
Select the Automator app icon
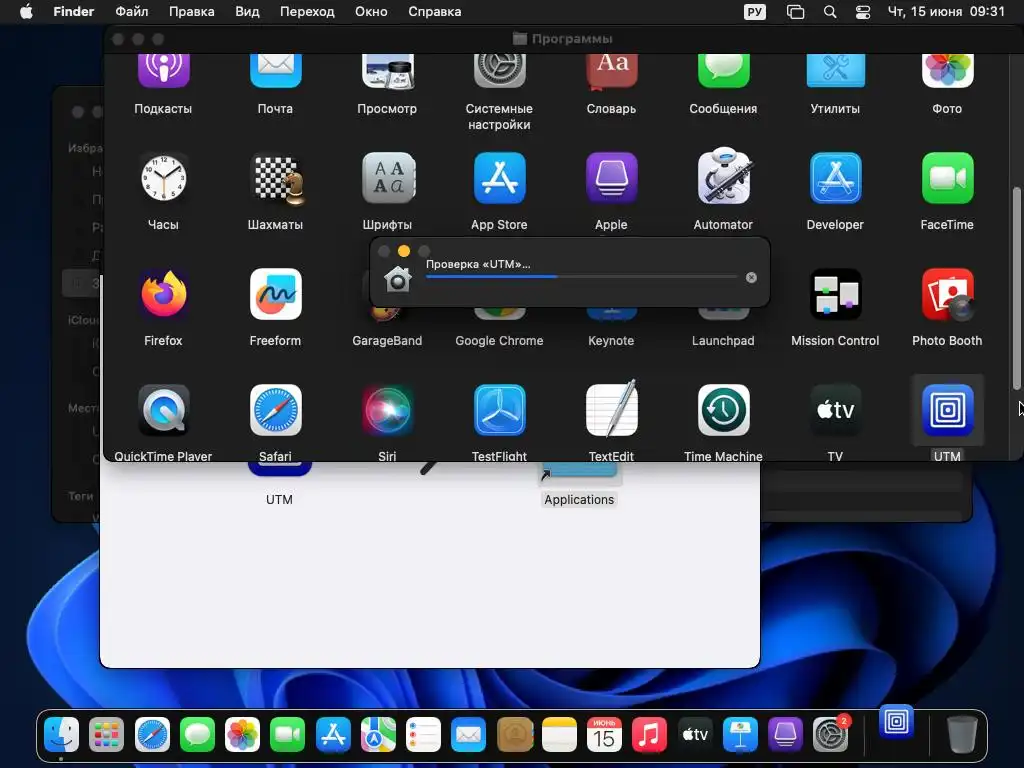point(723,176)
